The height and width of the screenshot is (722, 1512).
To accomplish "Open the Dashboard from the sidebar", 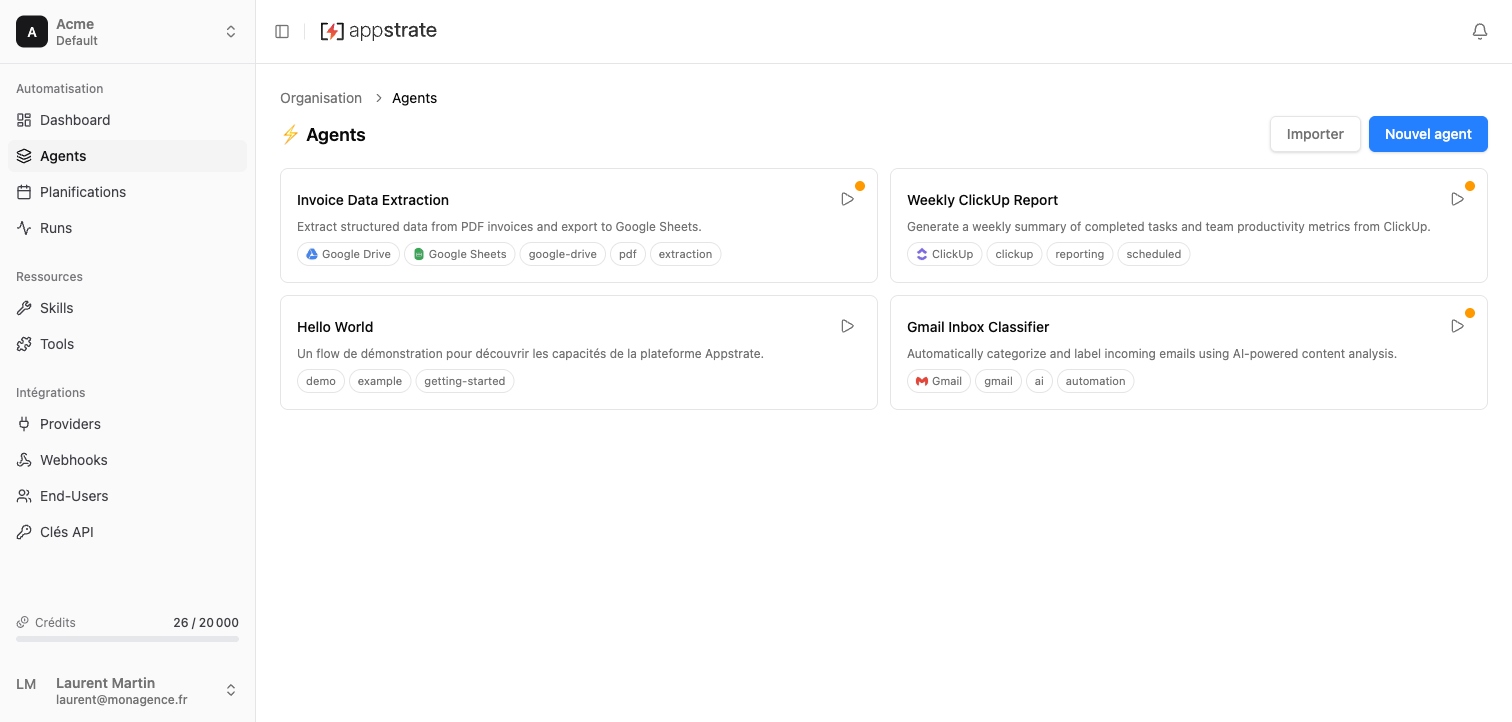I will point(73,120).
